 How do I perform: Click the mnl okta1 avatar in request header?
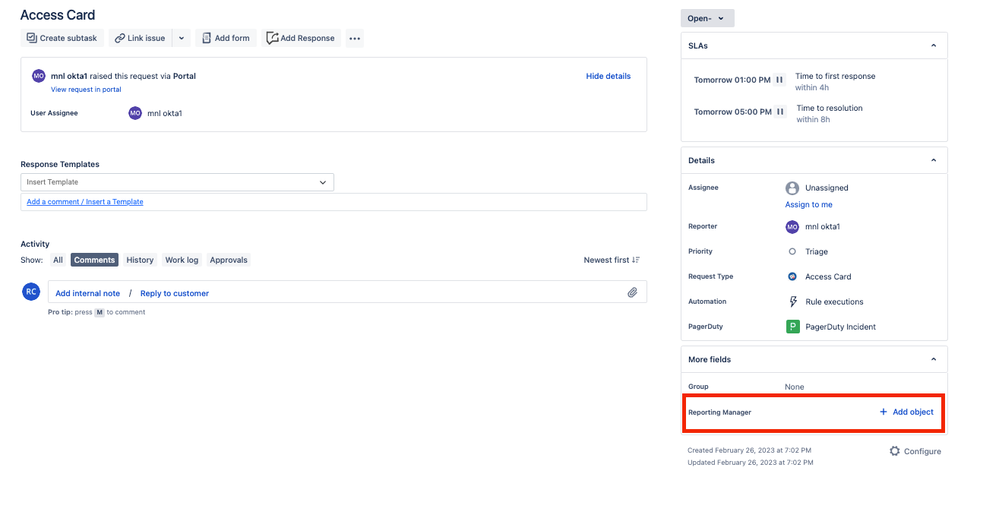click(39, 76)
